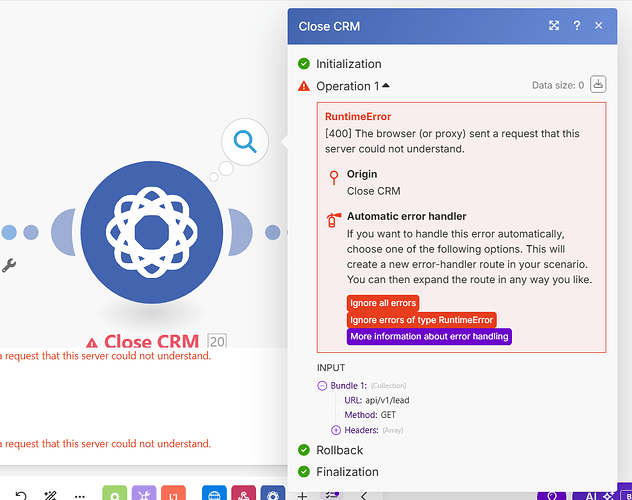Screen dimensions: 632x500
Task: Click the red warning triangle beside Operation 1
Action: coord(304,86)
